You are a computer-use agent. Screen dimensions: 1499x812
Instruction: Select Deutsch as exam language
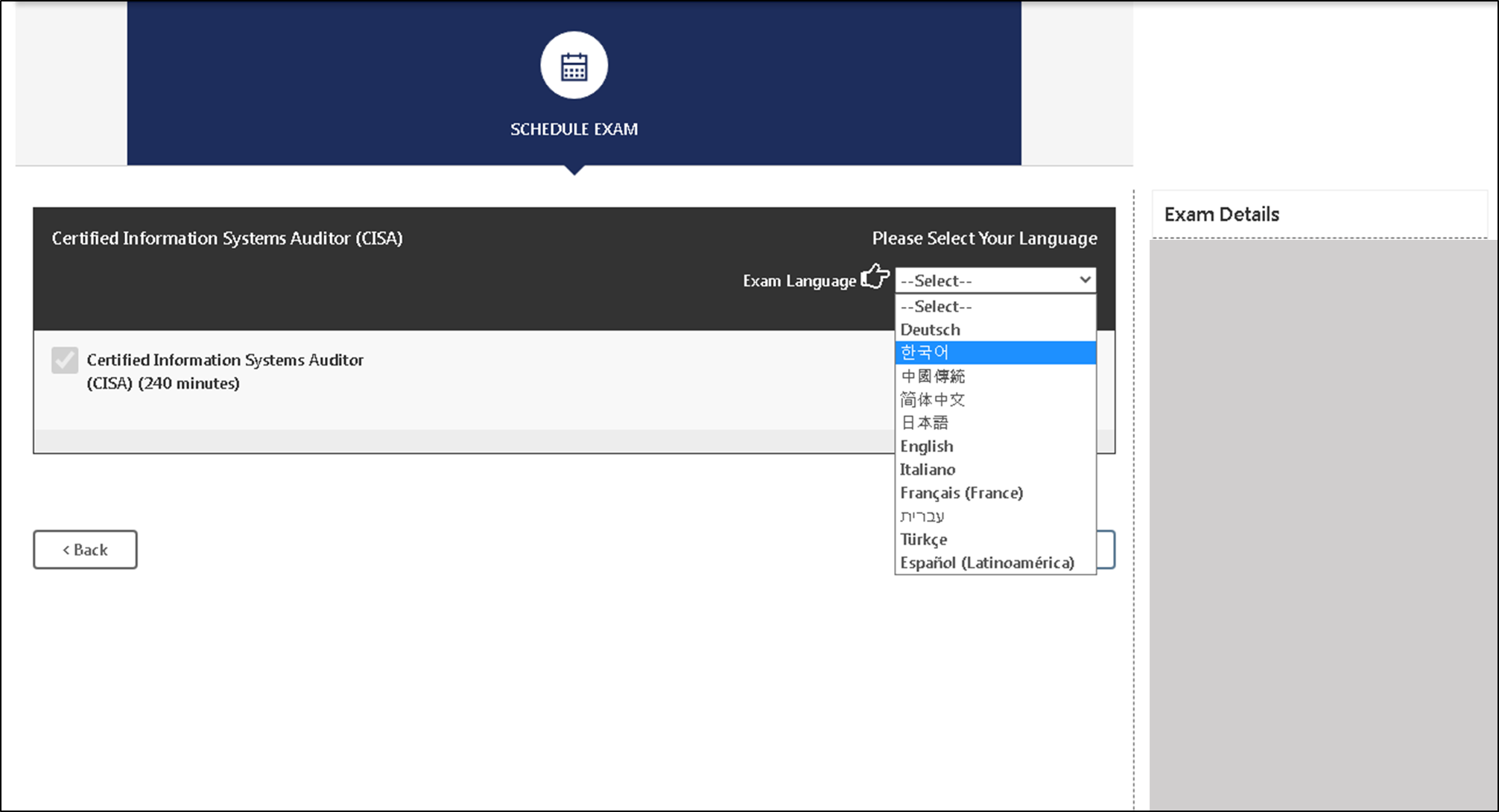click(995, 329)
